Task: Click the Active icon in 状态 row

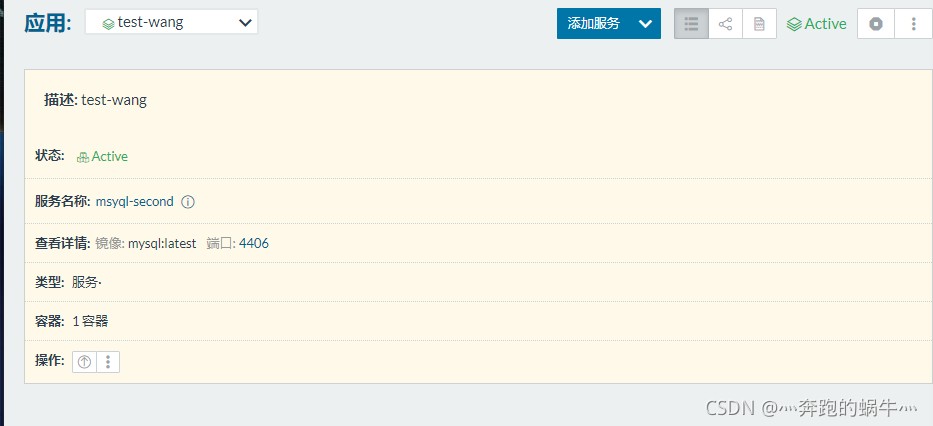Action: tap(83, 157)
